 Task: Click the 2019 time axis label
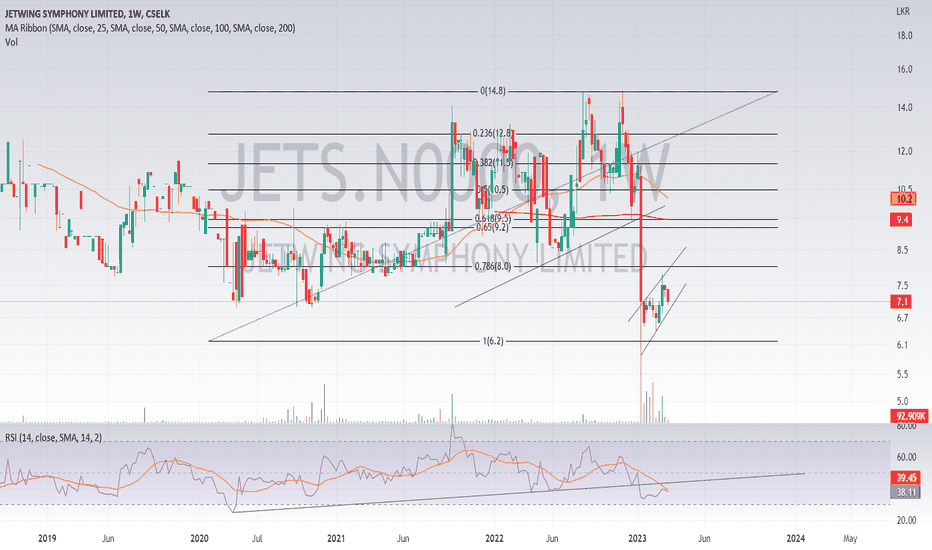[47, 539]
